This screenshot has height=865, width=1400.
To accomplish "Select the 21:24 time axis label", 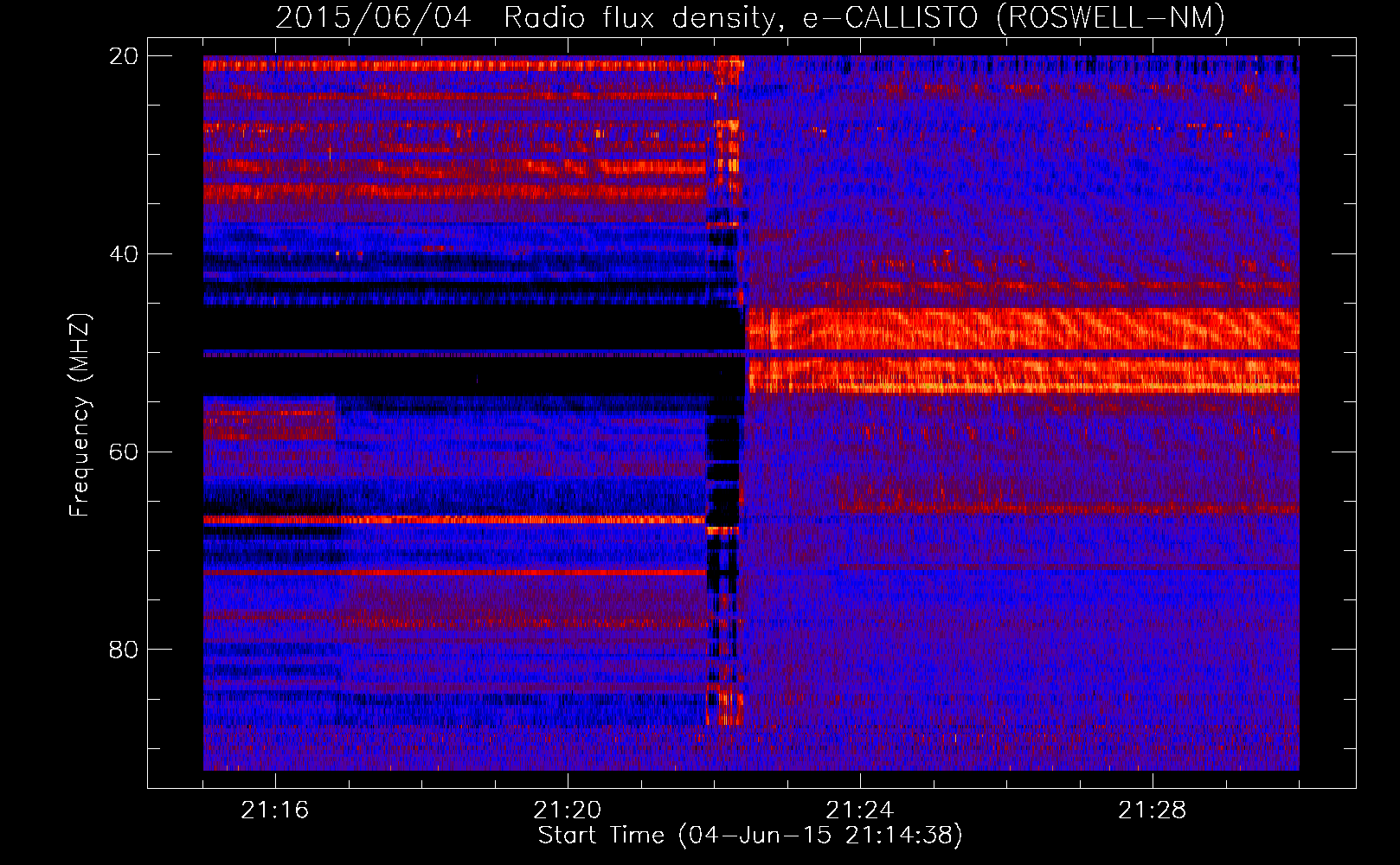I will (859, 811).
